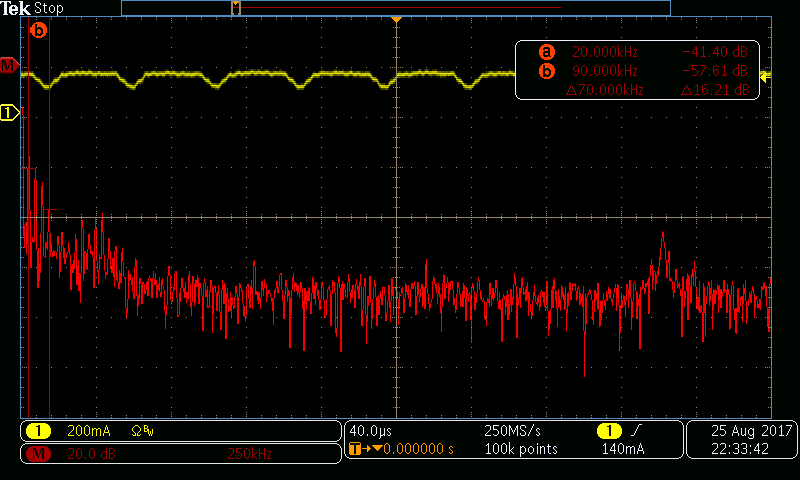Click the trigger source channel 1 badge

607,430
